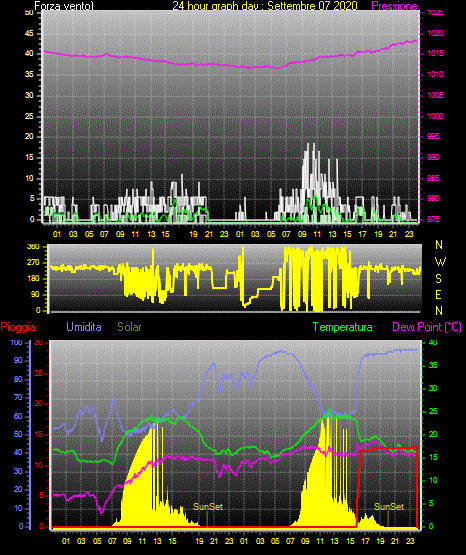The width and height of the screenshot is (466, 555).
Task: Click wind direction axis value 90
Action: 35,294
